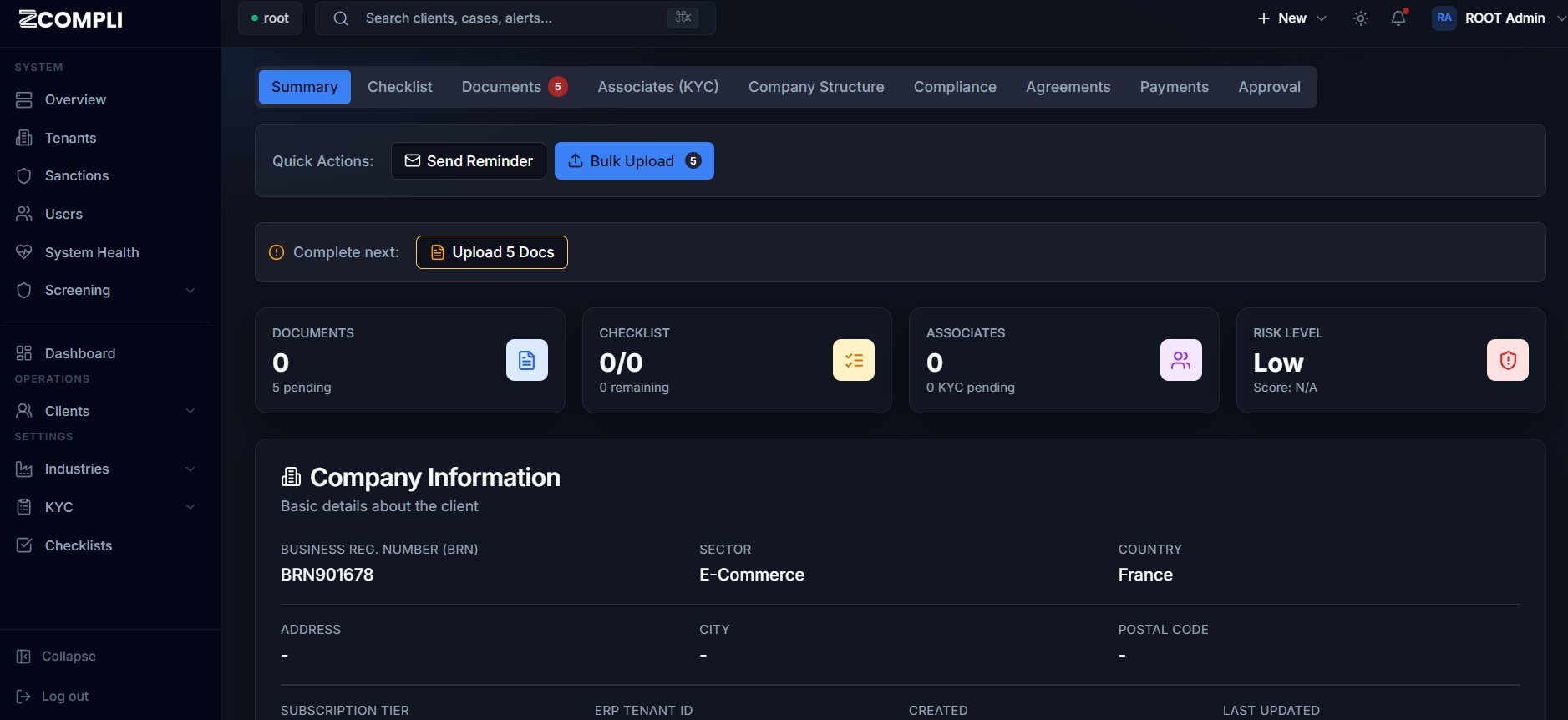
Task: Click the Sanctions shield icon
Action: click(x=24, y=175)
